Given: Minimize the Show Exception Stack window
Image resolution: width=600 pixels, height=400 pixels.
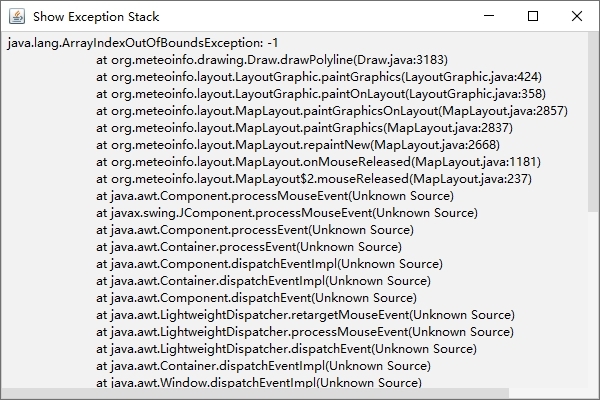Looking at the screenshot, I should click(x=487, y=16).
